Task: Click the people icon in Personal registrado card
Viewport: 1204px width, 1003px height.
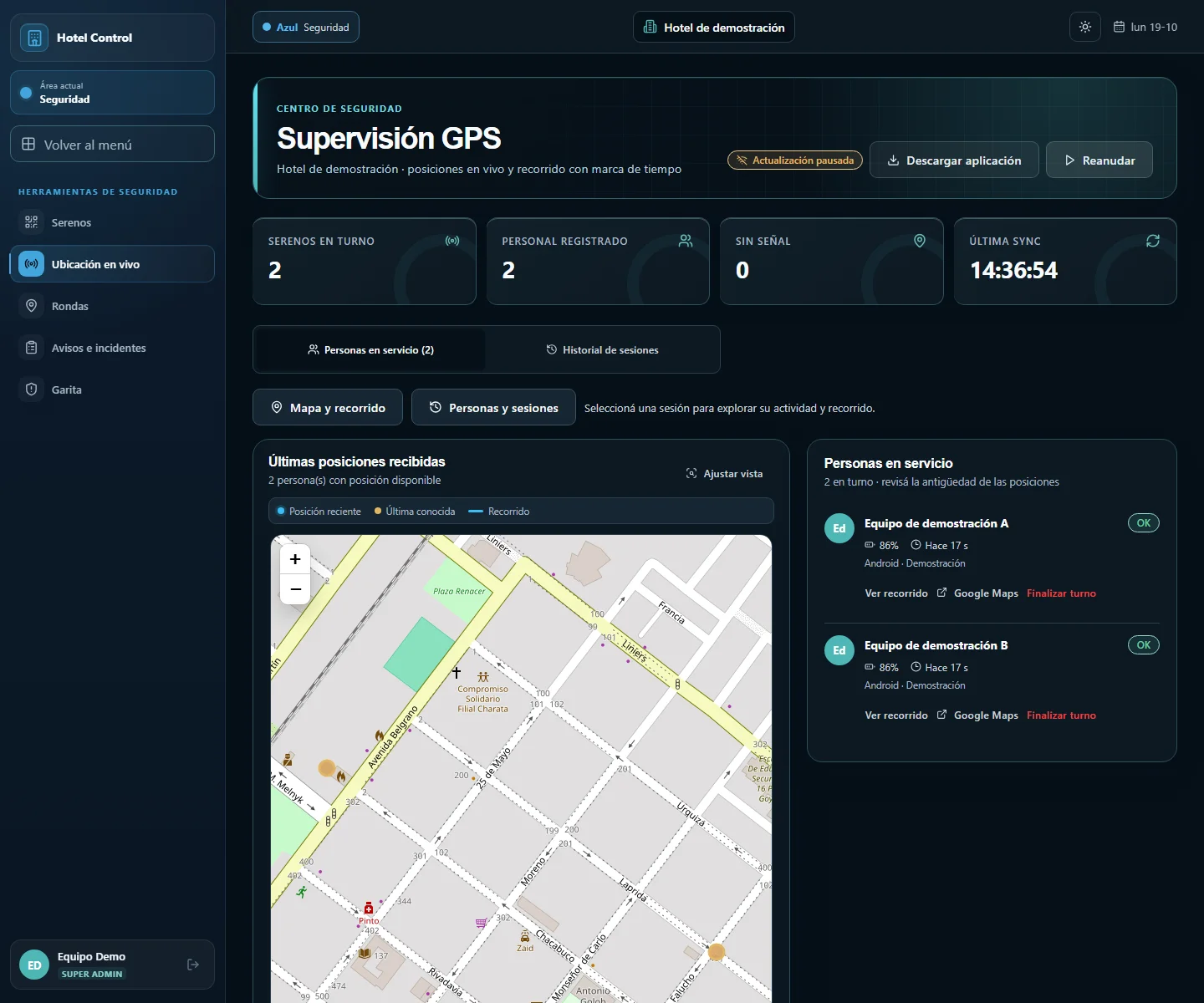Action: pyautogui.click(x=686, y=241)
